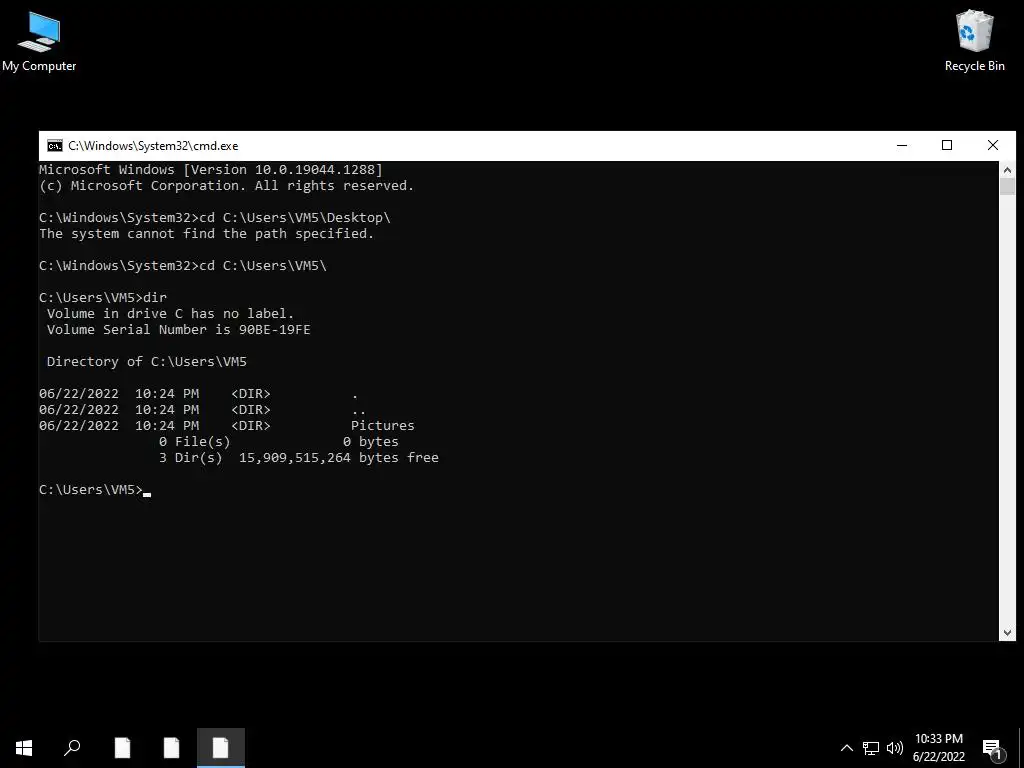Click the Microsoft Corporation copyright line
The width and height of the screenshot is (1024, 768).
(227, 185)
